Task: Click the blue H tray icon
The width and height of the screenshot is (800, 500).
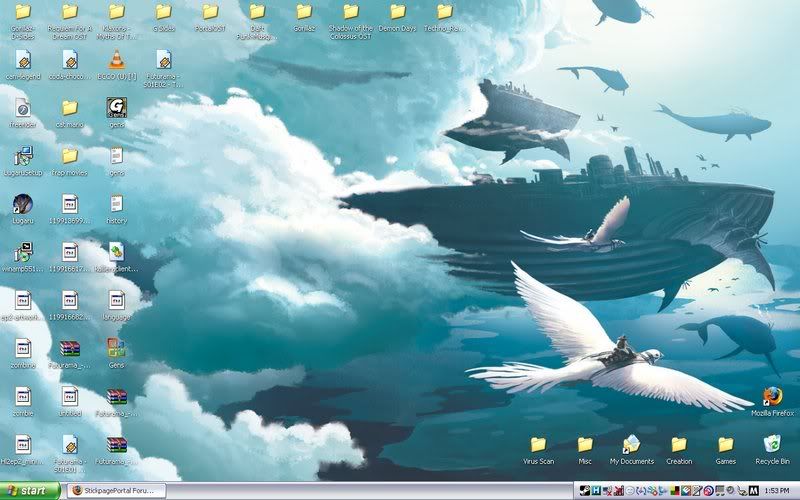Action: tap(595, 491)
